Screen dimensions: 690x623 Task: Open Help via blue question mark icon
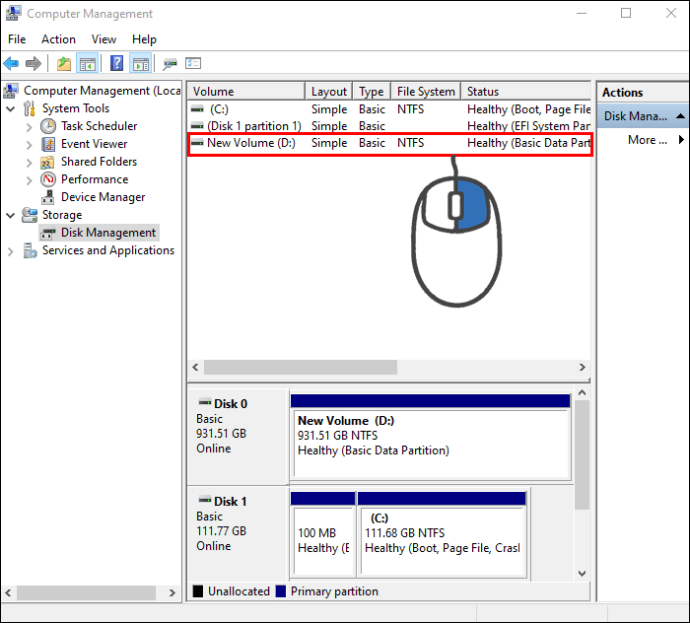coord(117,63)
